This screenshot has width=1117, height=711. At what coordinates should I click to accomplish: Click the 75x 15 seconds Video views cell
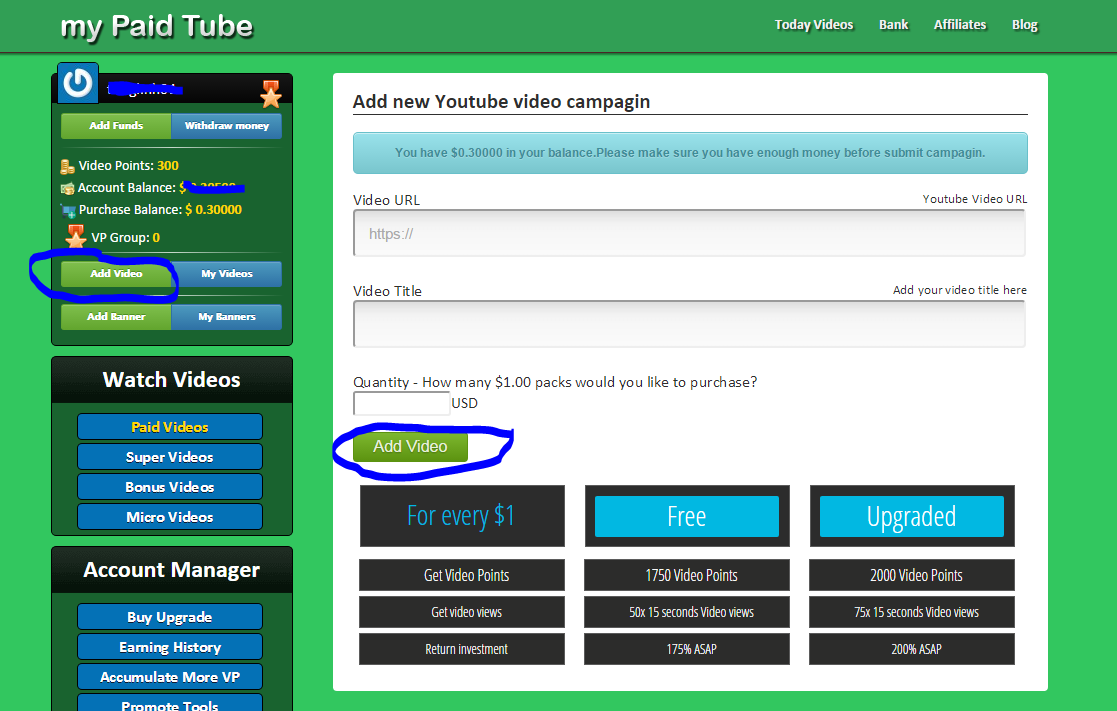point(912,612)
